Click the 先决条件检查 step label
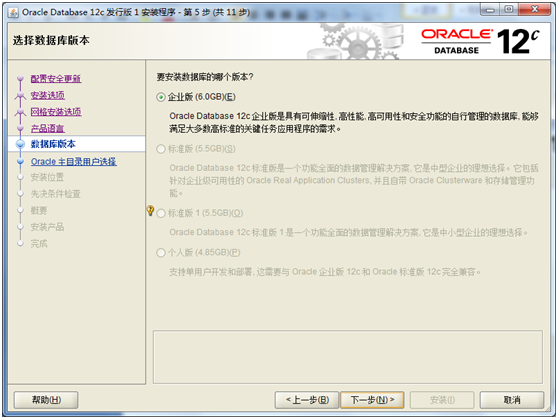This screenshot has height=419, width=558. click(x=56, y=194)
